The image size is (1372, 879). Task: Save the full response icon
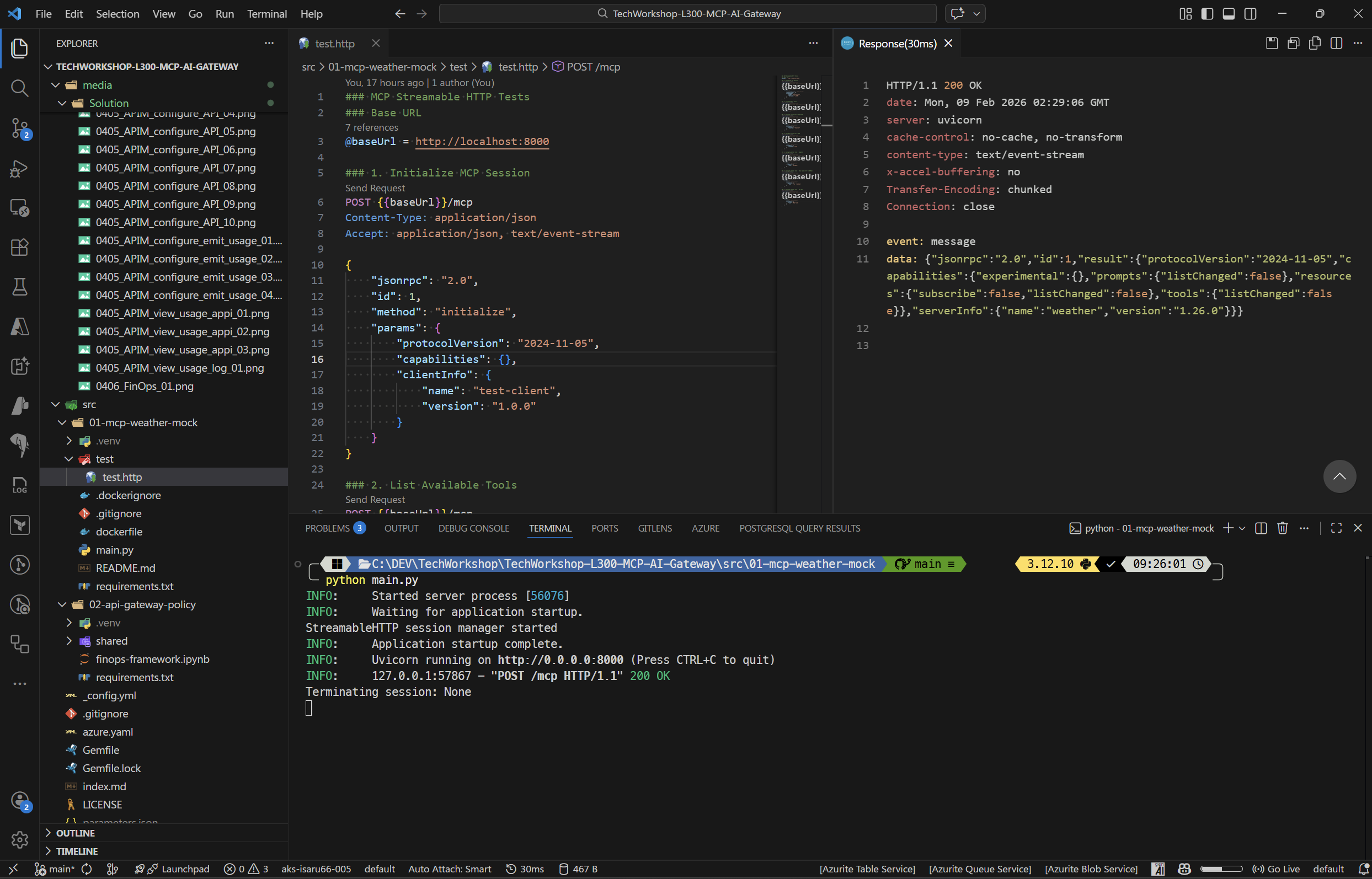(x=1272, y=43)
